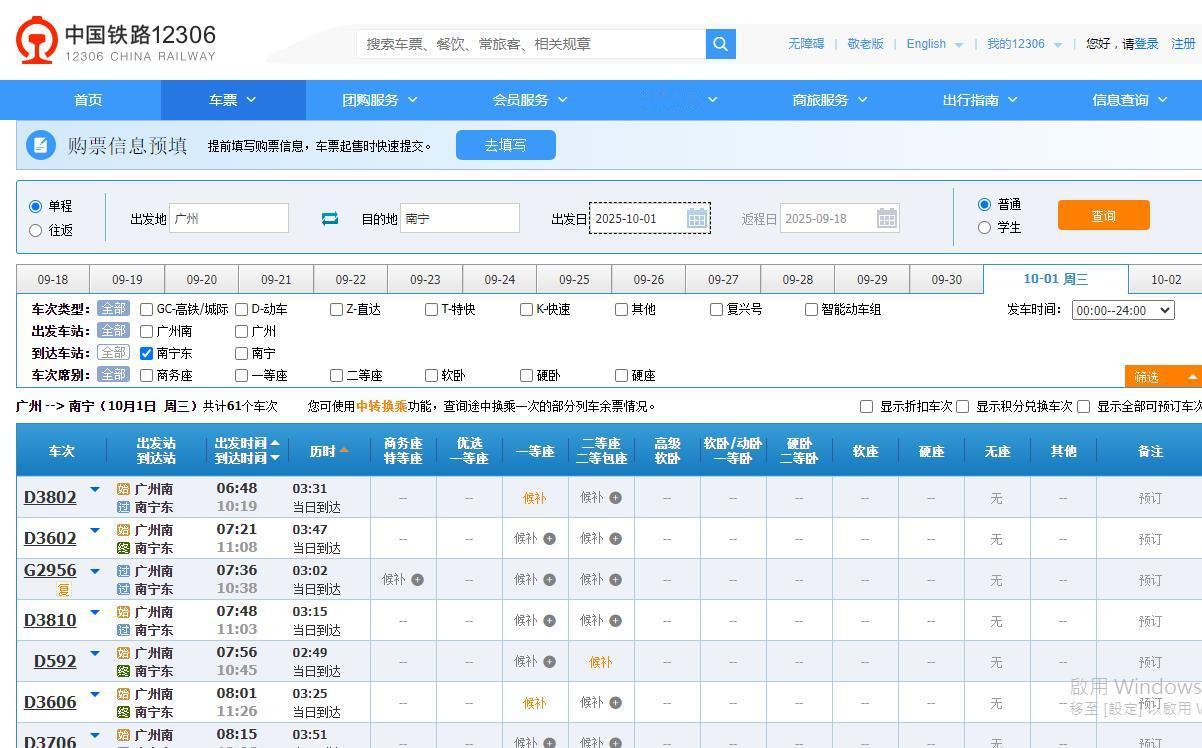Open the 发车时间 time range dropdown

[x=1122, y=310]
